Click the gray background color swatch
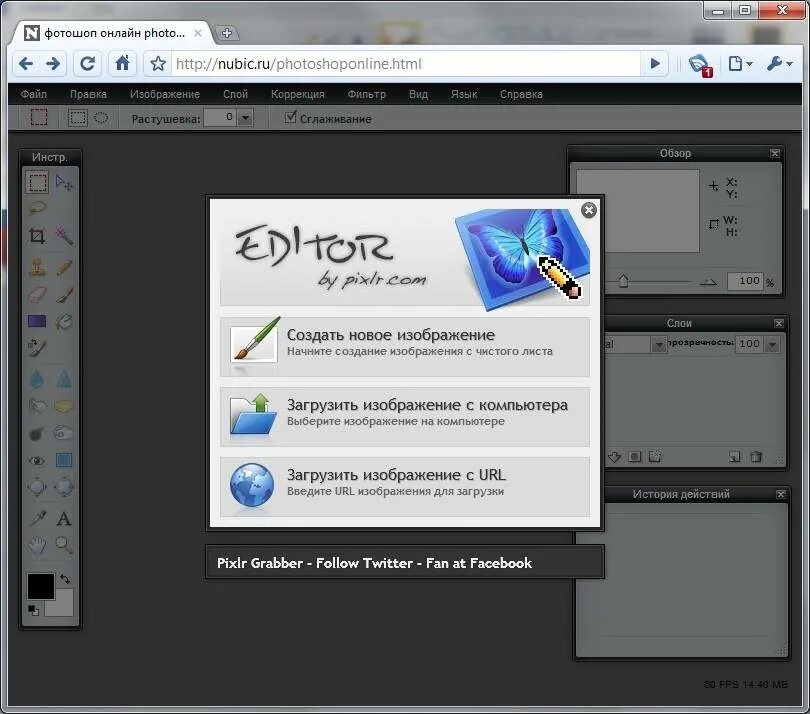Image resolution: width=810 pixels, height=714 pixels. [61, 607]
